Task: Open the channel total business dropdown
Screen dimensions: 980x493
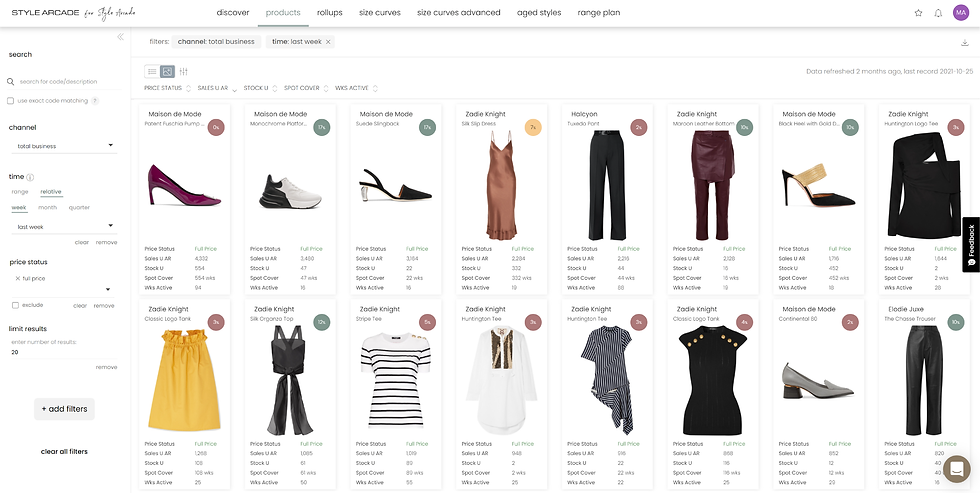Action: (x=64, y=146)
